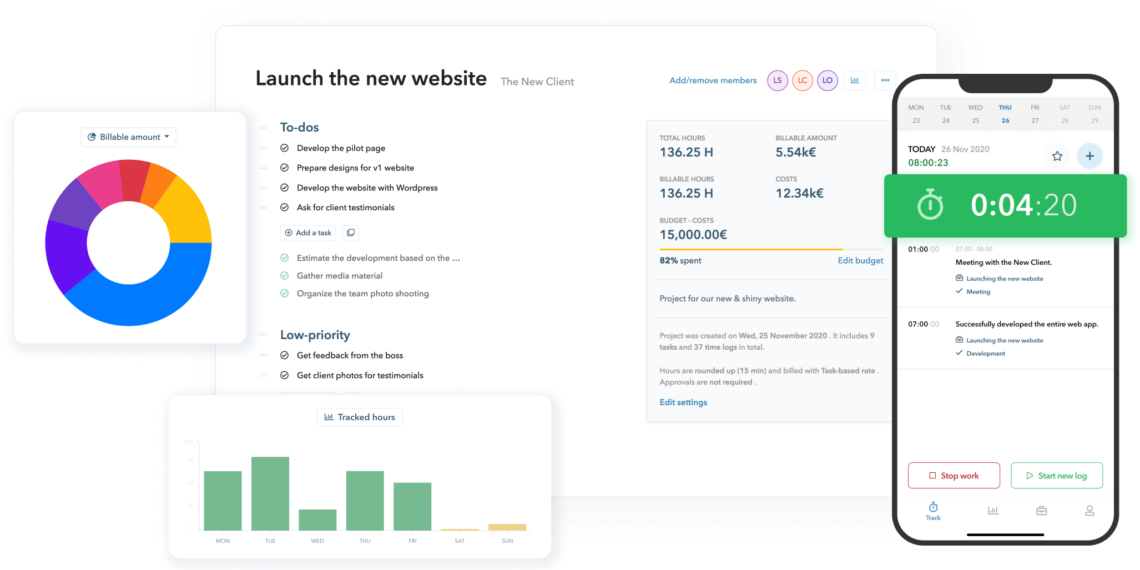The width and height of the screenshot is (1140, 570).
Task: Click the WED bar in Tracked hours chart
Action: [x=318, y=520]
